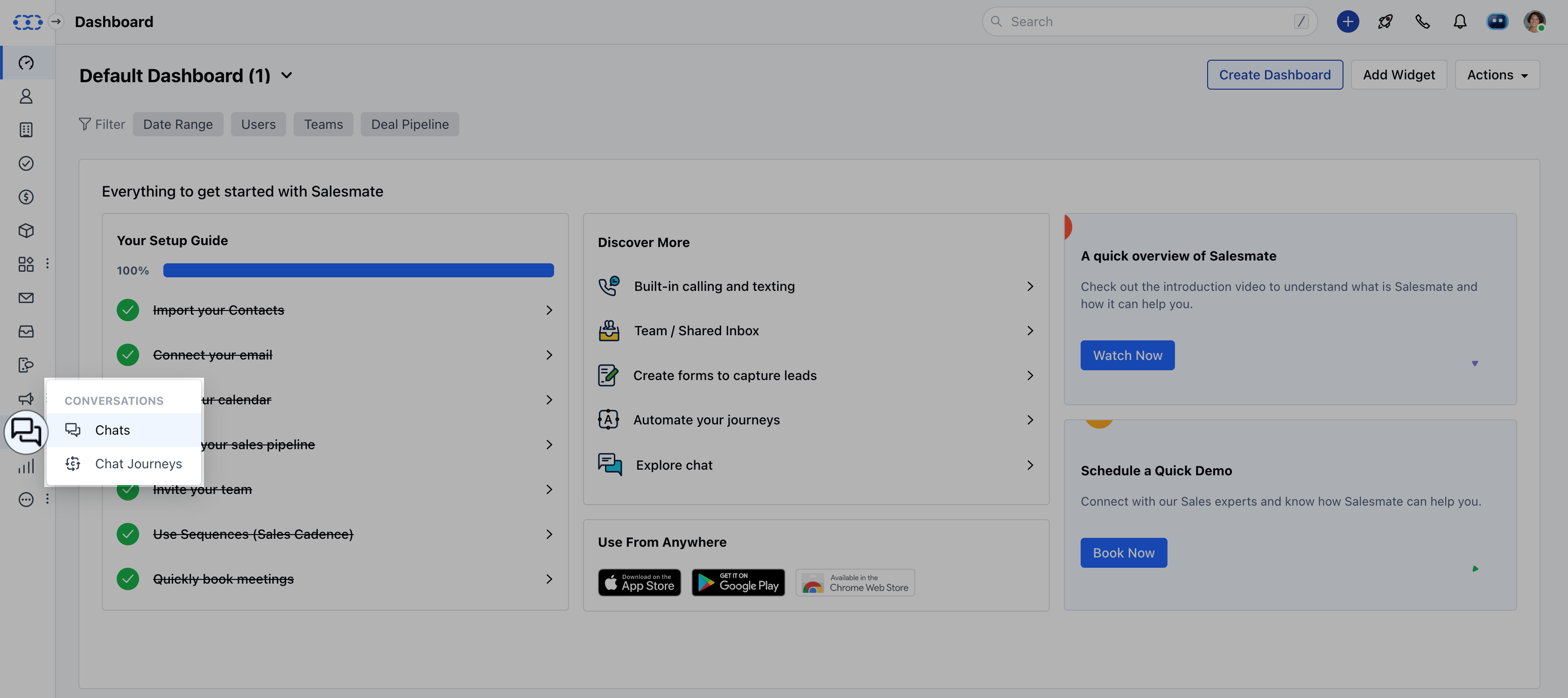Open Automate your journeys item
The width and height of the screenshot is (1568, 698).
(816, 419)
